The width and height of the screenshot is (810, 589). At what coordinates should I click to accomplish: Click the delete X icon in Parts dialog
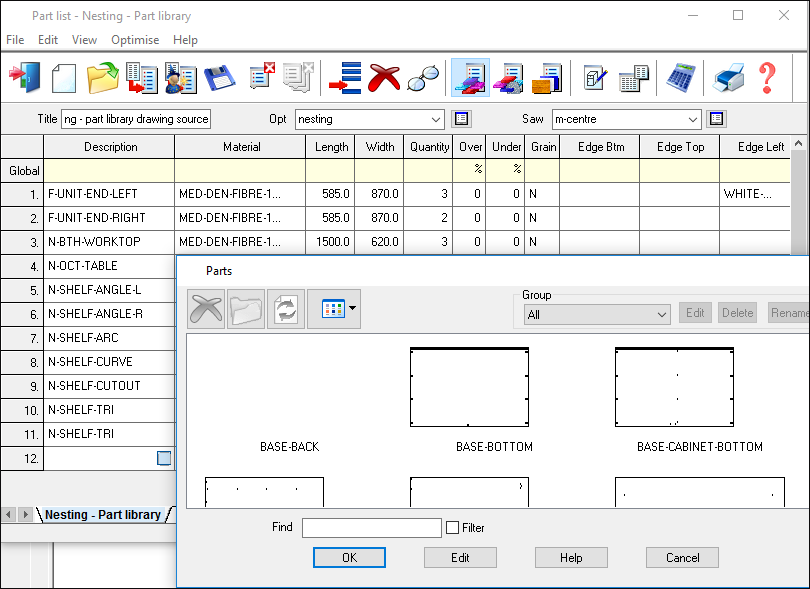[x=206, y=309]
